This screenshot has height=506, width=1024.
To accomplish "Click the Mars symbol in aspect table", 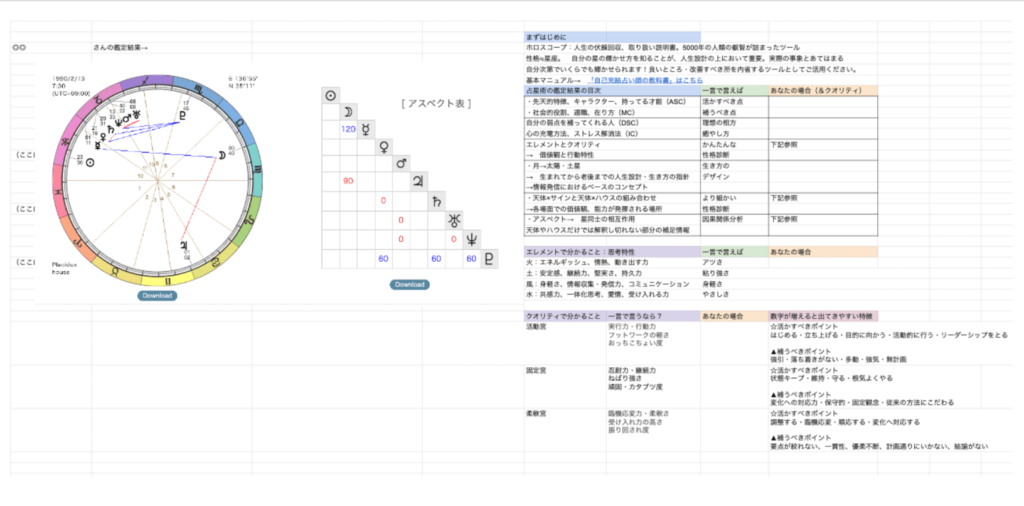I will pos(402,164).
